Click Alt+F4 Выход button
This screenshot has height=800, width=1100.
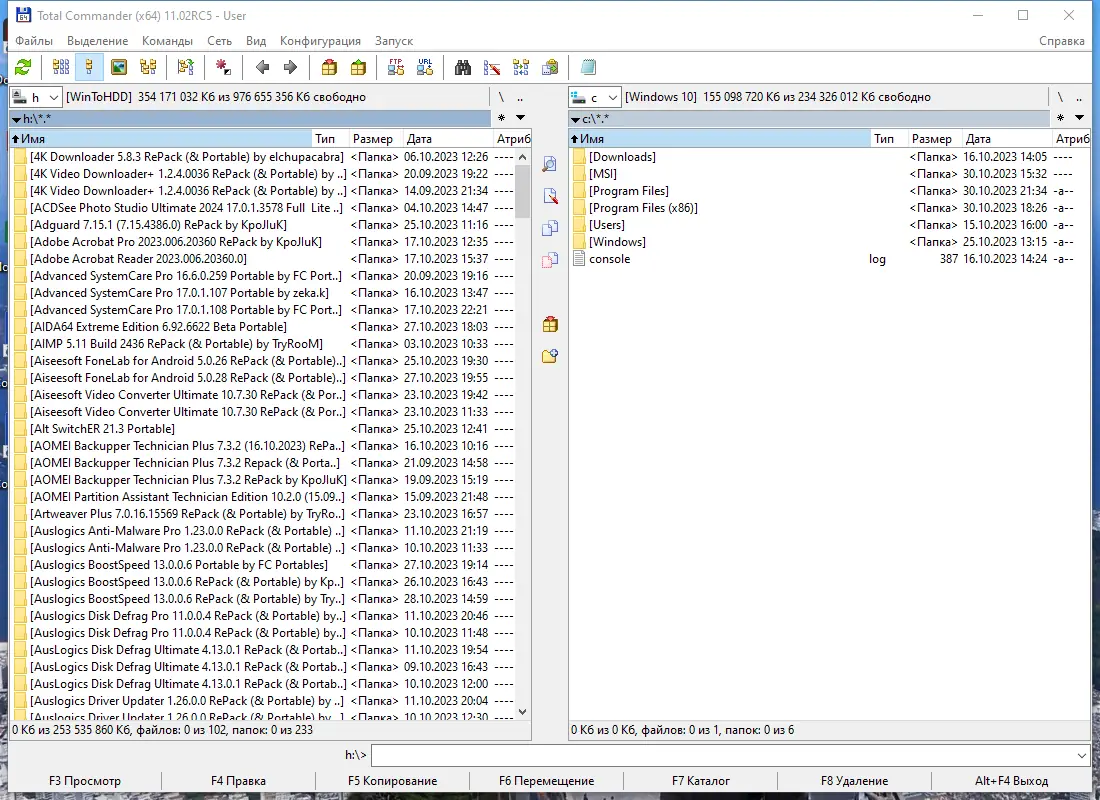[x=1012, y=780]
